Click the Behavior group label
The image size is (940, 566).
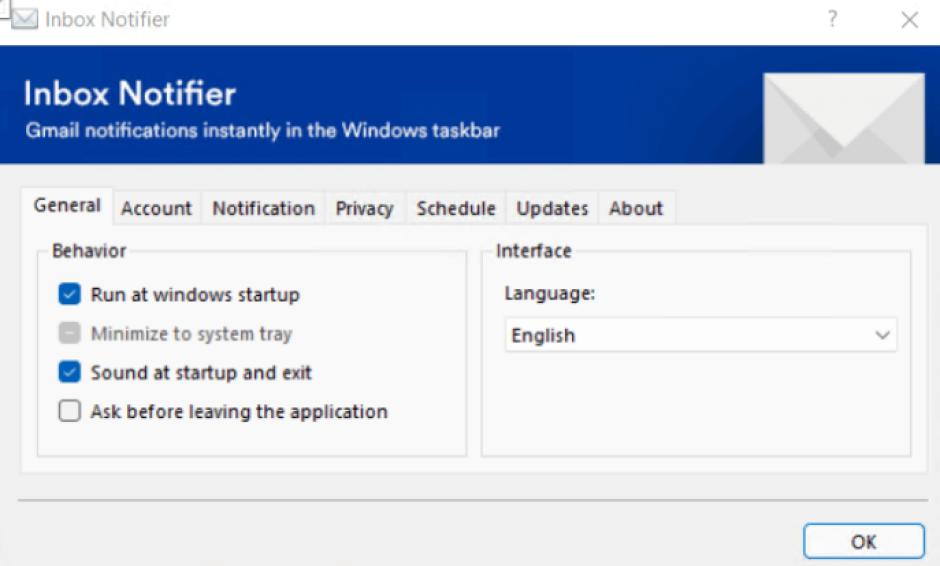click(x=89, y=251)
